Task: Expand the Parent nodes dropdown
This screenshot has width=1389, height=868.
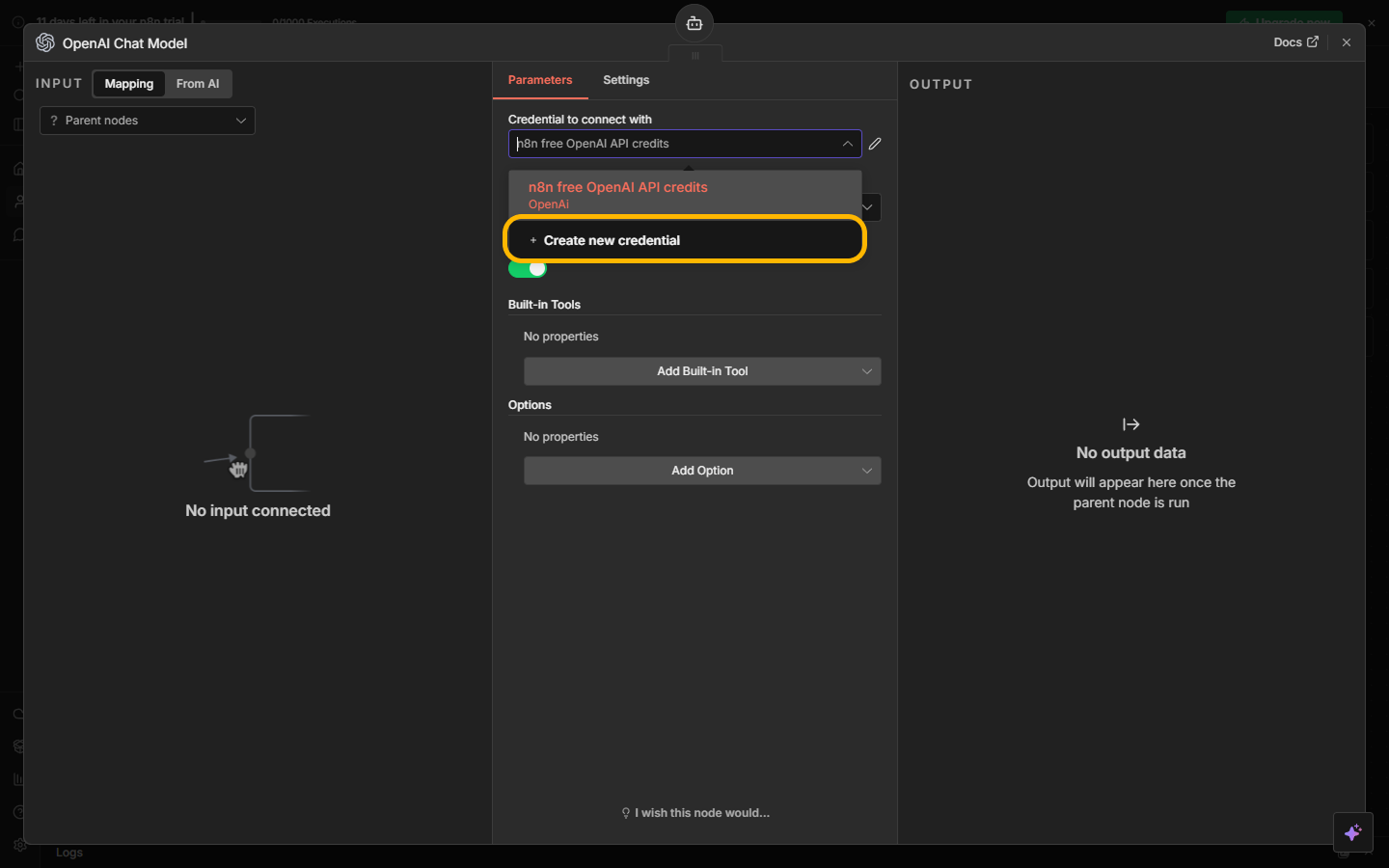Action: (x=148, y=121)
